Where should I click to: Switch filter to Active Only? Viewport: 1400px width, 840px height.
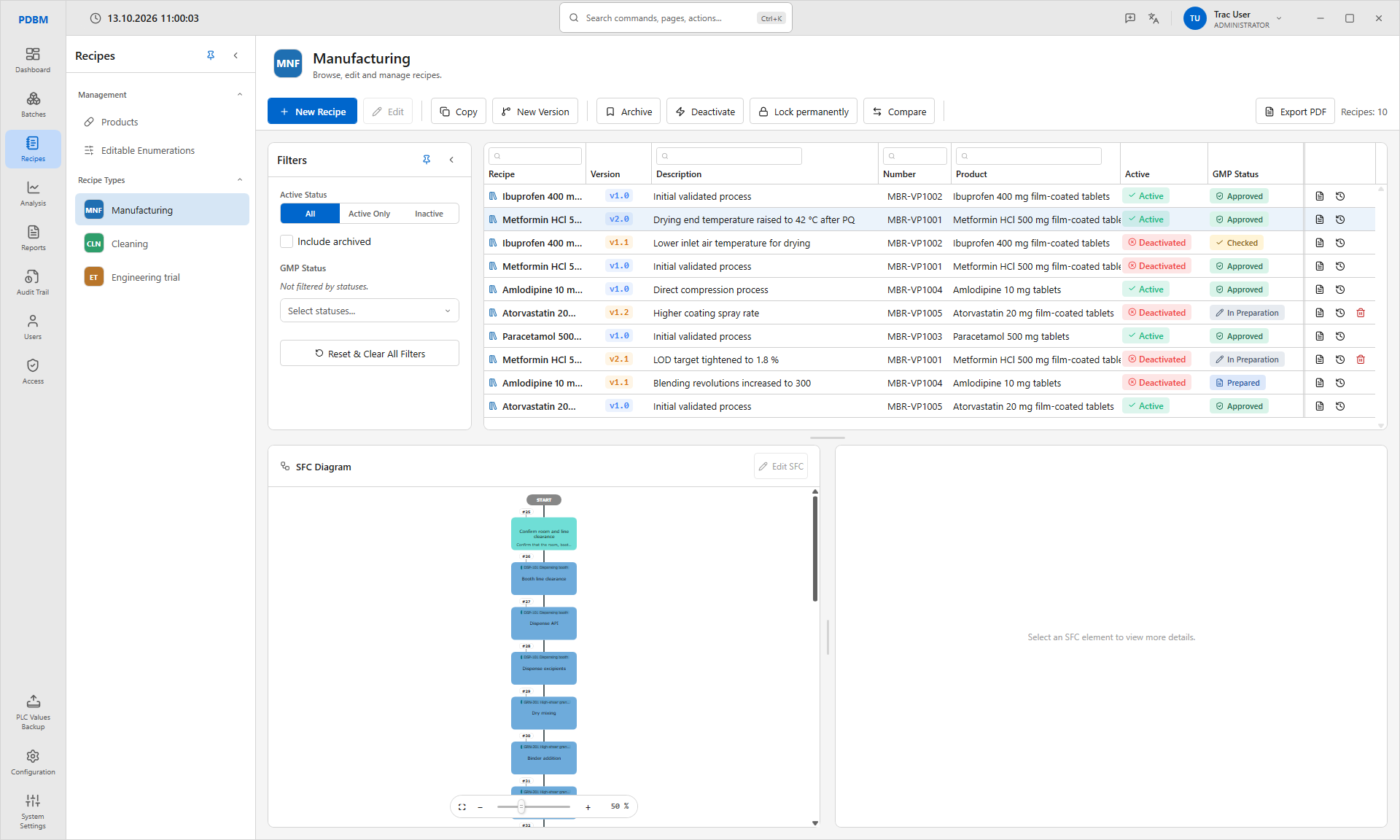pos(369,214)
